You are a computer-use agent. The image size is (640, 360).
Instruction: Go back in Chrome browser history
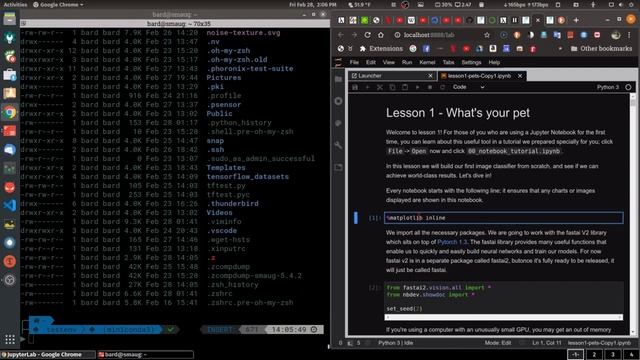[341, 35]
